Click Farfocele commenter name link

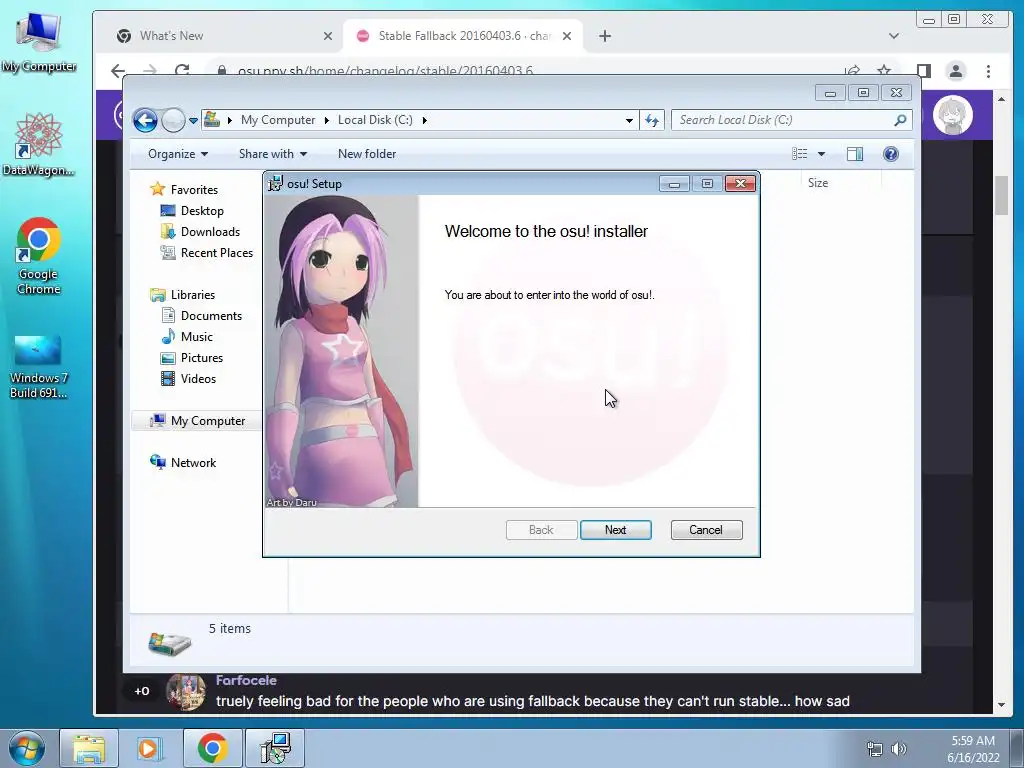pos(246,680)
